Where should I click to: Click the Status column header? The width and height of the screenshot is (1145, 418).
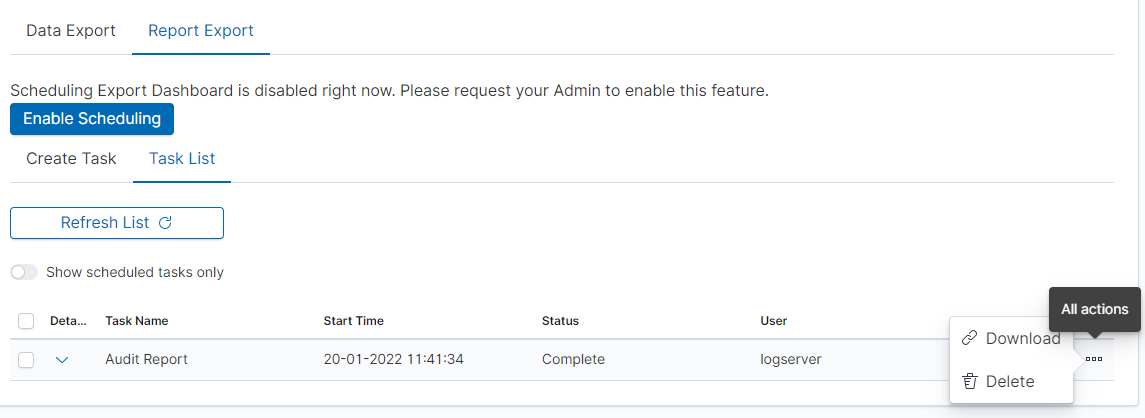(x=560, y=321)
